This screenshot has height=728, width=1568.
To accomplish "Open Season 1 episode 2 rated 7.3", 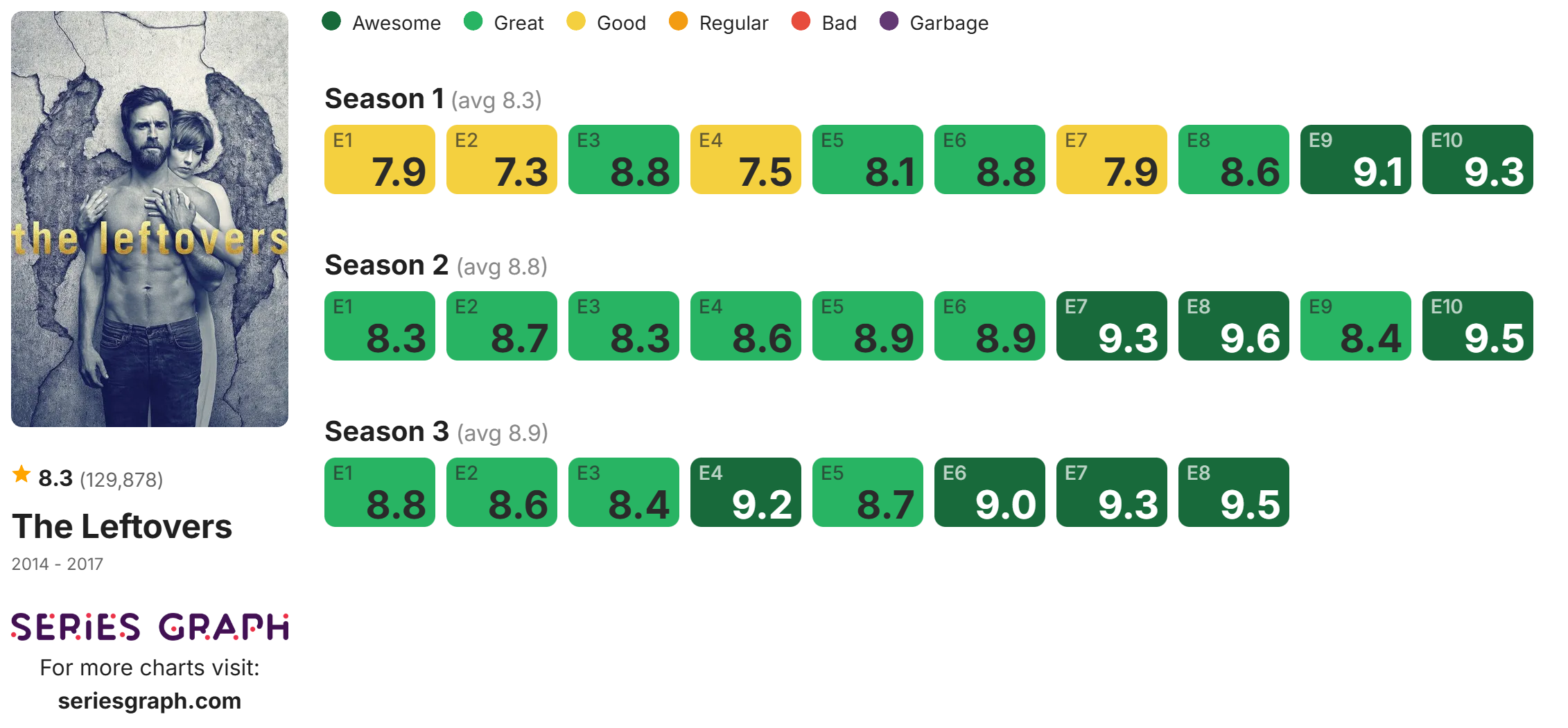I will pos(501,159).
